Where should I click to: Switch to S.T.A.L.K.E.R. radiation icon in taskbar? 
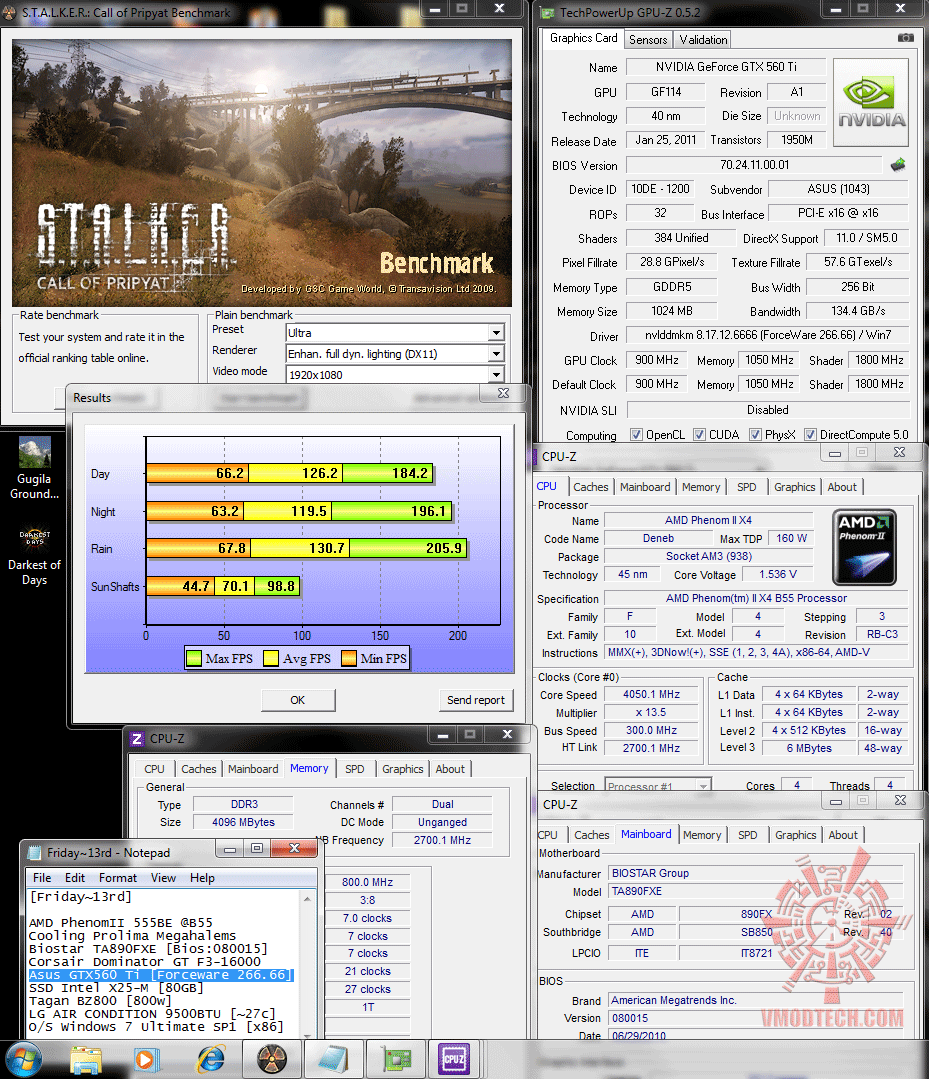point(272,1060)
